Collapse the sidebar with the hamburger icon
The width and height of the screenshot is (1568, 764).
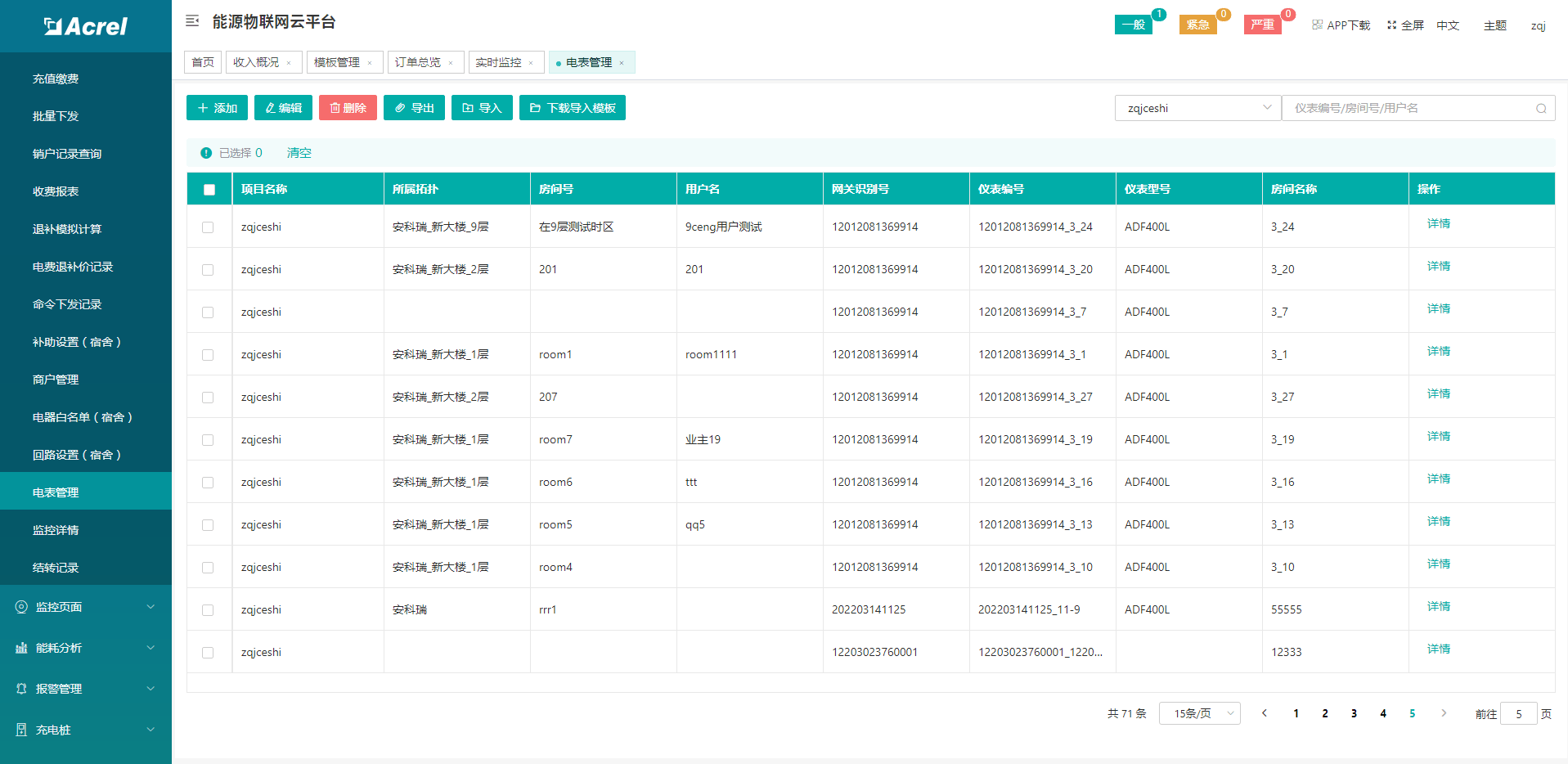(x=192, y=21)
